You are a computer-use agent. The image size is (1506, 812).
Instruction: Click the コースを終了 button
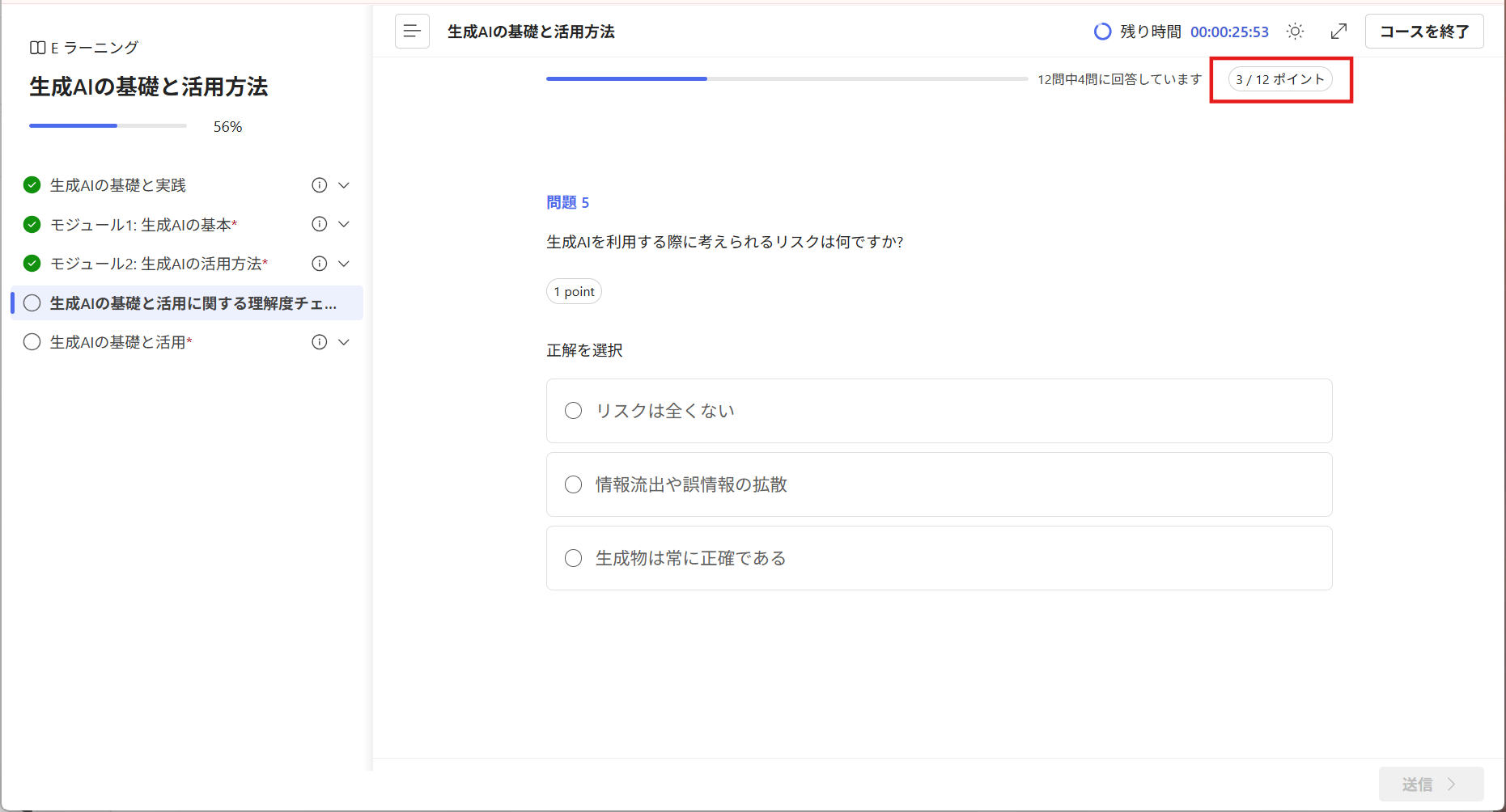1424,32
